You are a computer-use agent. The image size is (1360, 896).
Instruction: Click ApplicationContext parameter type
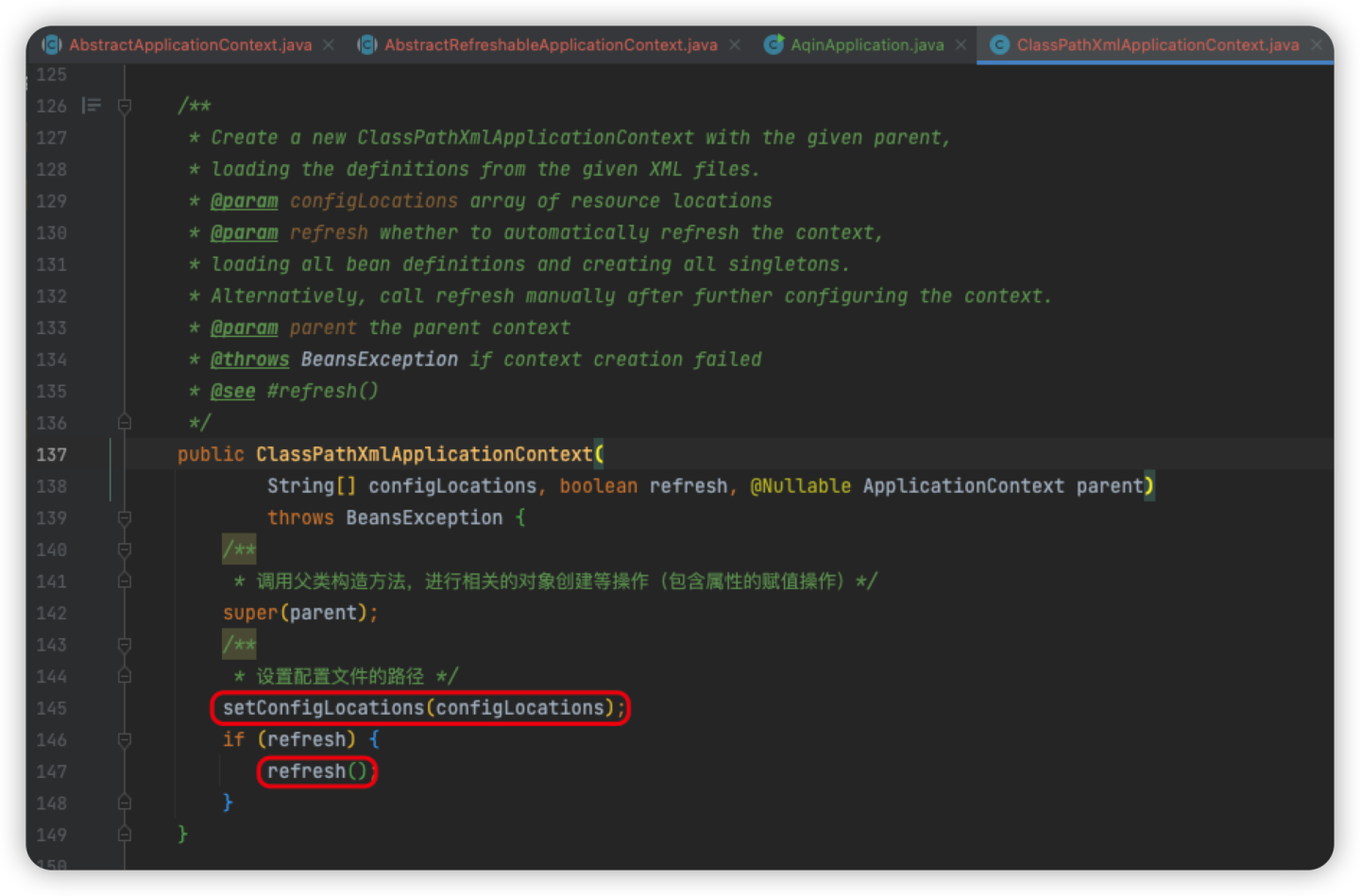963,486
